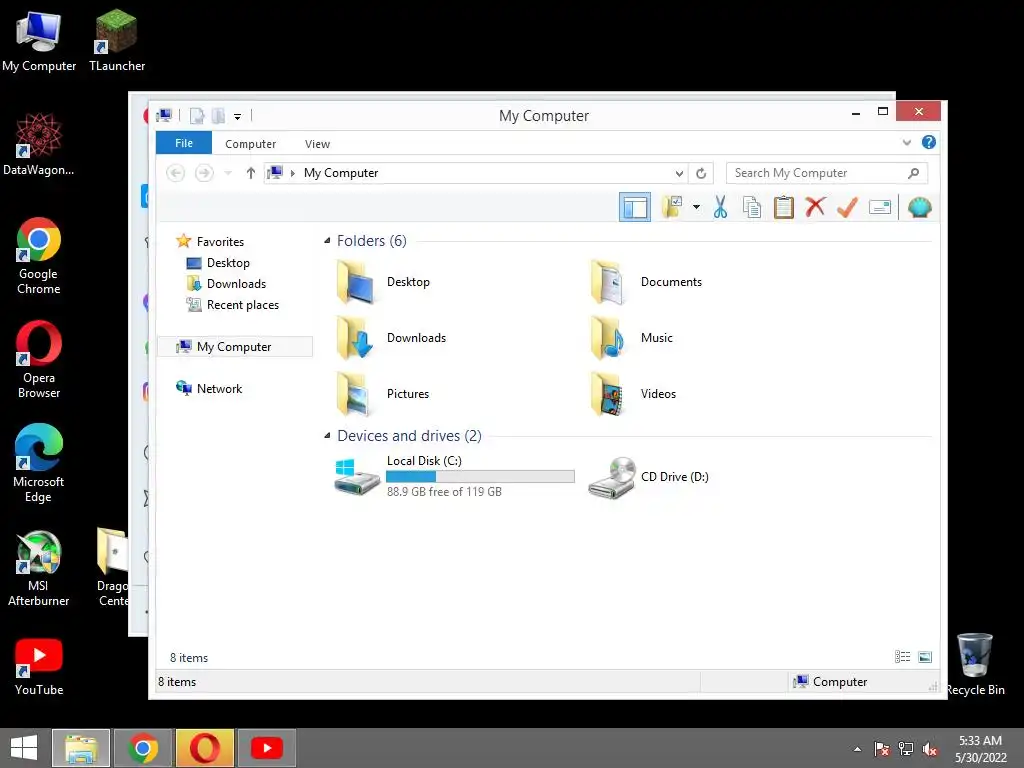Screen dimensions: 1024x768
Task: Click the New folder quick access icon
Action: click(x=218, y=116)
